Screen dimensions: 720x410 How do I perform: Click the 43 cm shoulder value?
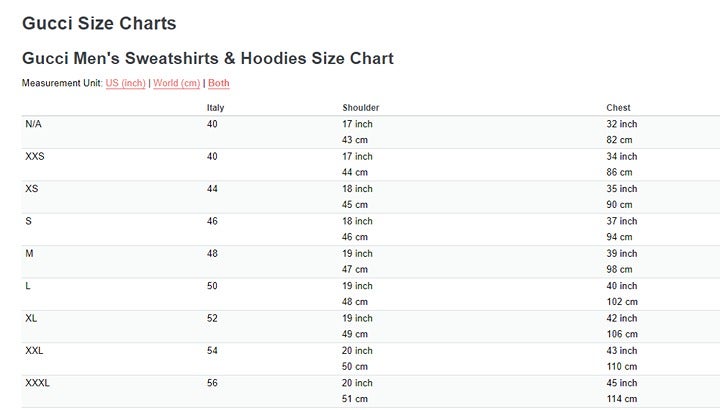[355, 140]
